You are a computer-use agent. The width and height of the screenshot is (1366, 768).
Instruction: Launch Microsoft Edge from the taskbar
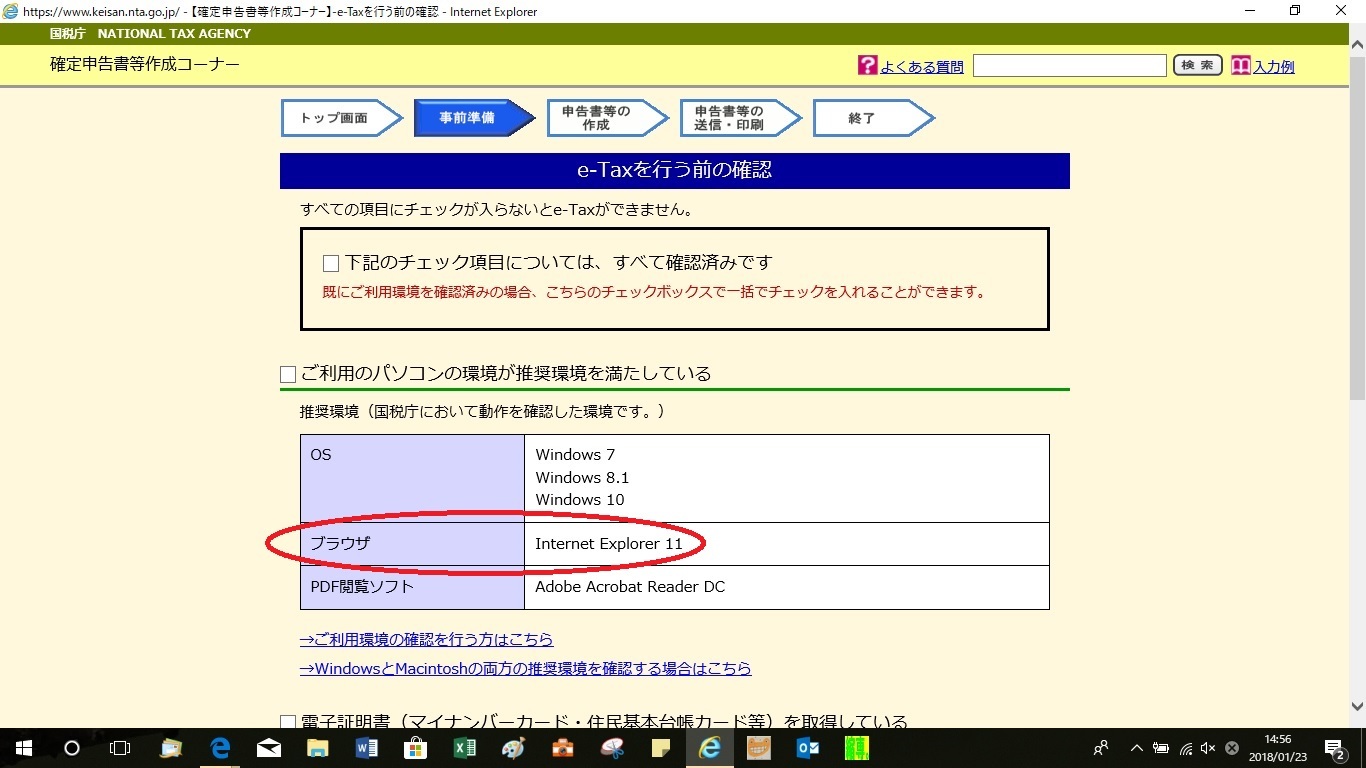[220, 748]
